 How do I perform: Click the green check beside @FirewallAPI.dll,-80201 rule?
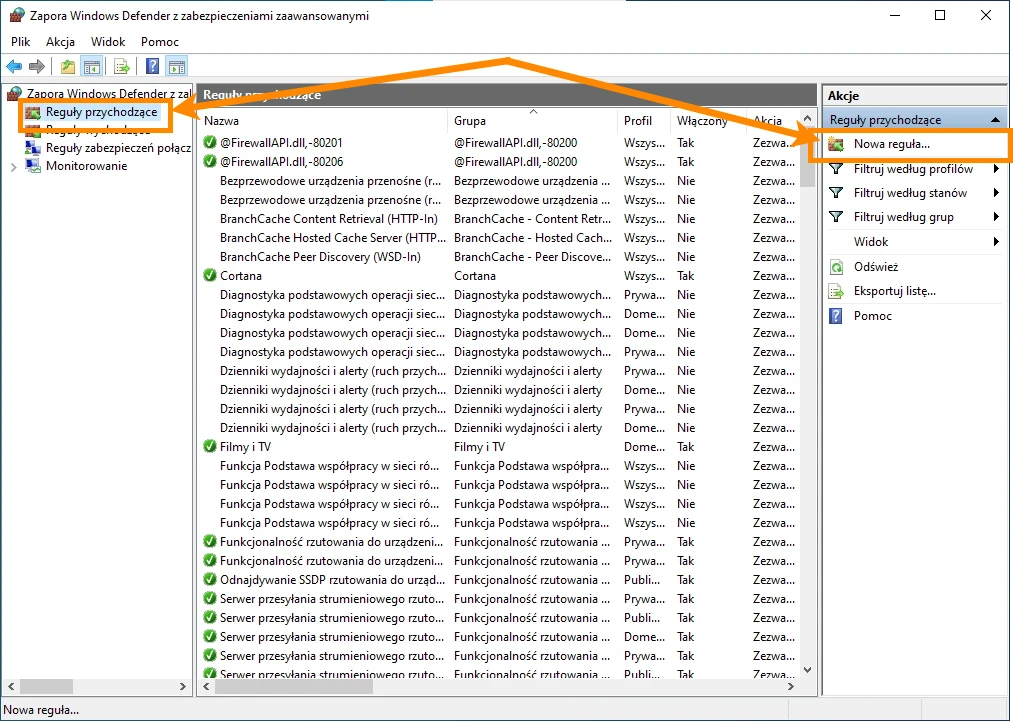(x=209, y=143)
